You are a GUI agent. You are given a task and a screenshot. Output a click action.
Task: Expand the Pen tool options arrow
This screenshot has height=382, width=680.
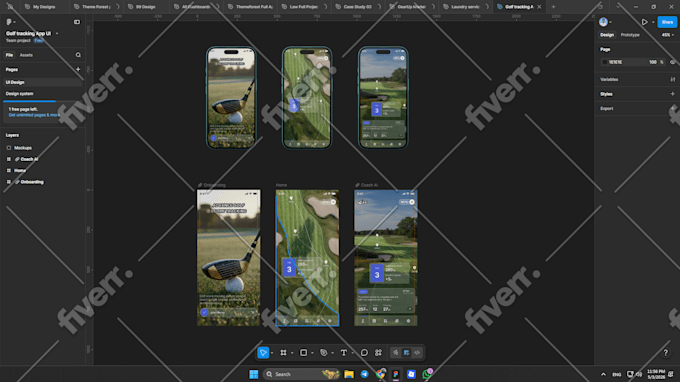click(333, 353)
